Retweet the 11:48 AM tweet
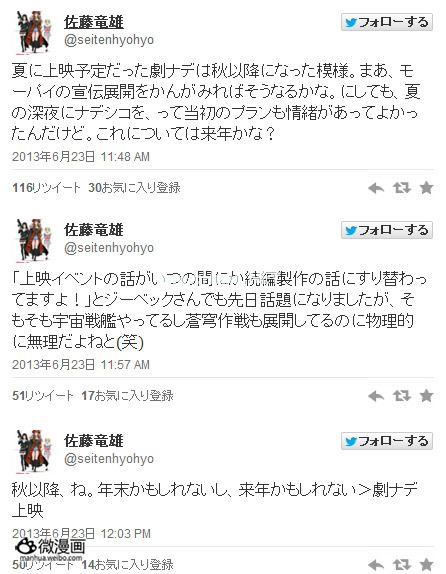The width and height of the screenshot is (446, 574). (x=402, y=188)
